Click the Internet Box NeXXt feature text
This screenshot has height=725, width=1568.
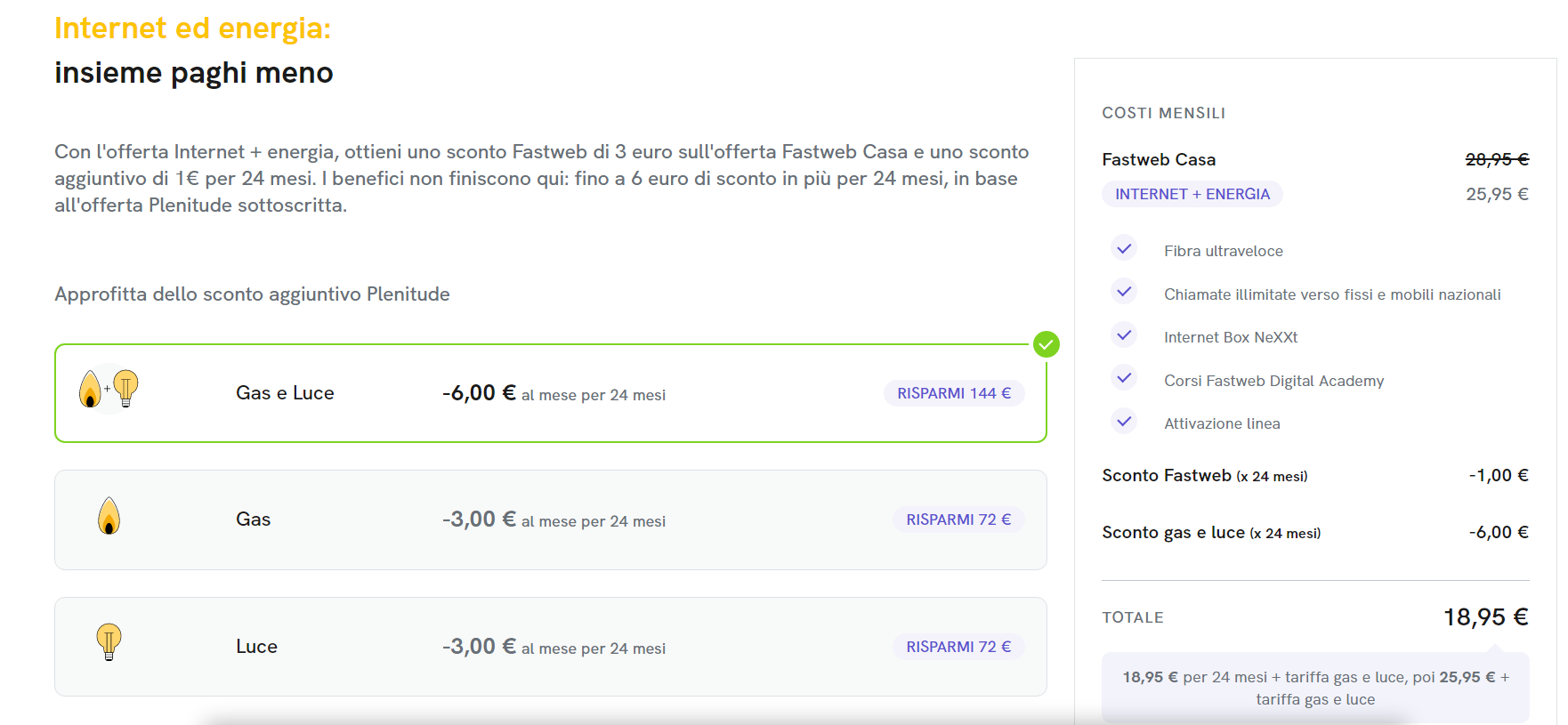1231,337
